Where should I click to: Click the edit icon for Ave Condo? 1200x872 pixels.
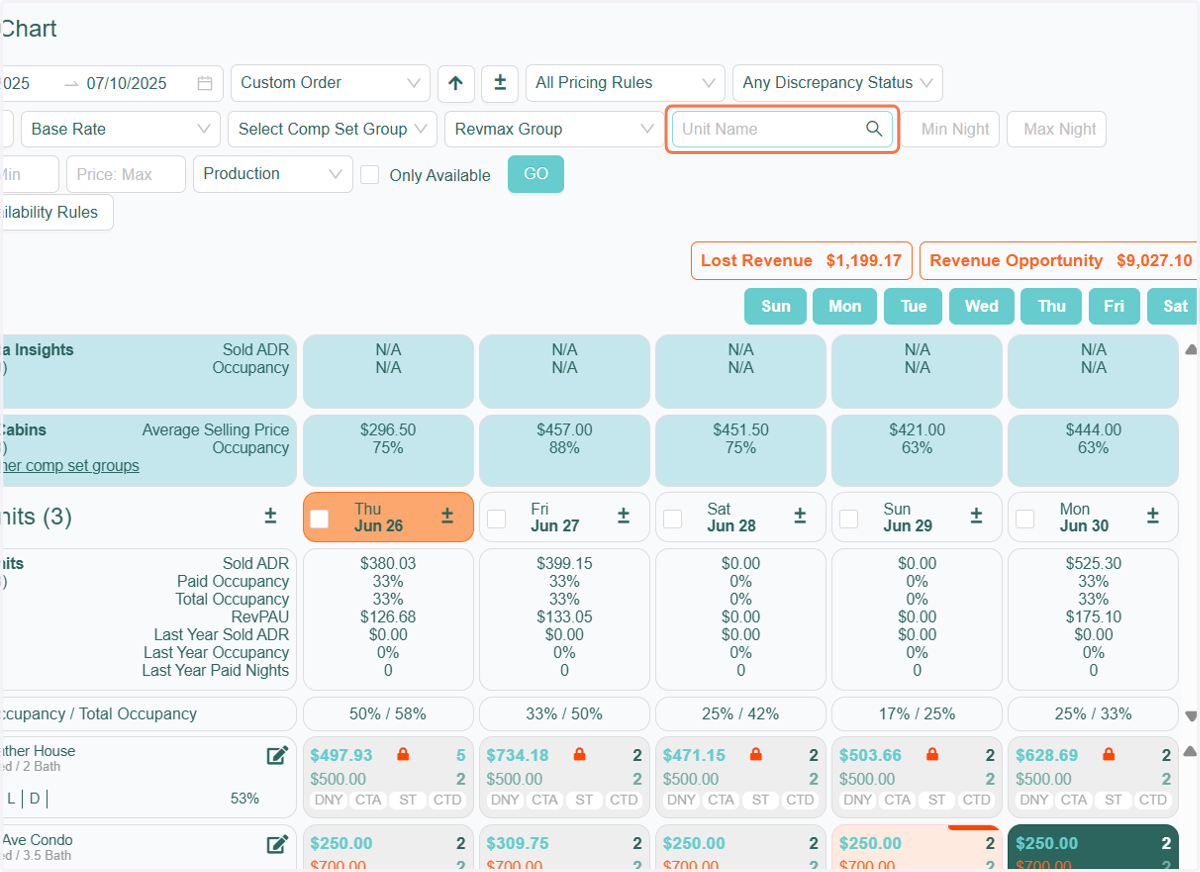277,844
